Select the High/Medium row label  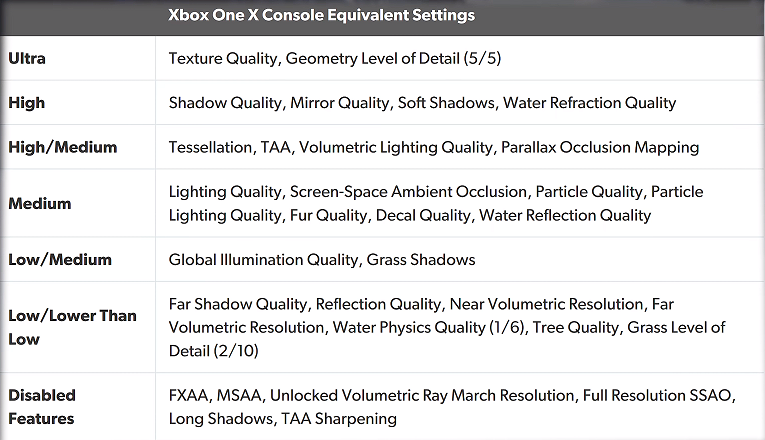(62, 147)
